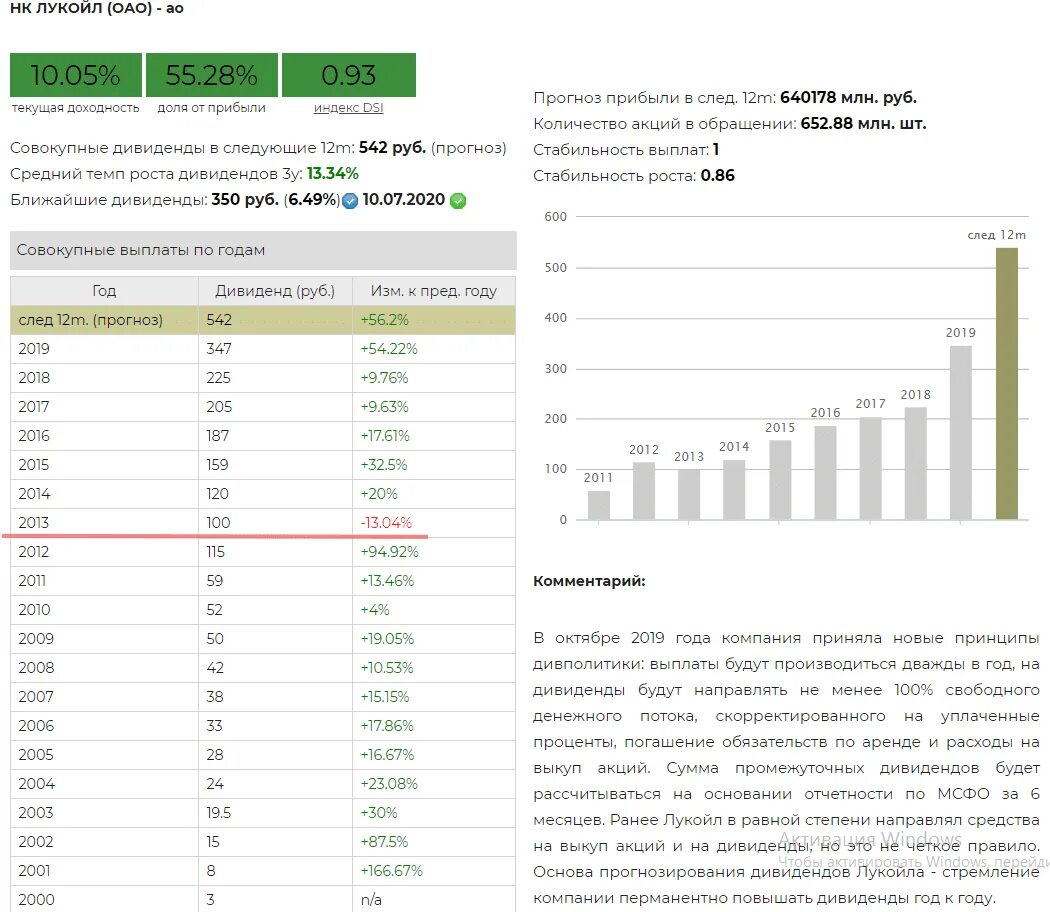Click the +166.67% change value
The image size is (1050, 912).
pos(392,871)
